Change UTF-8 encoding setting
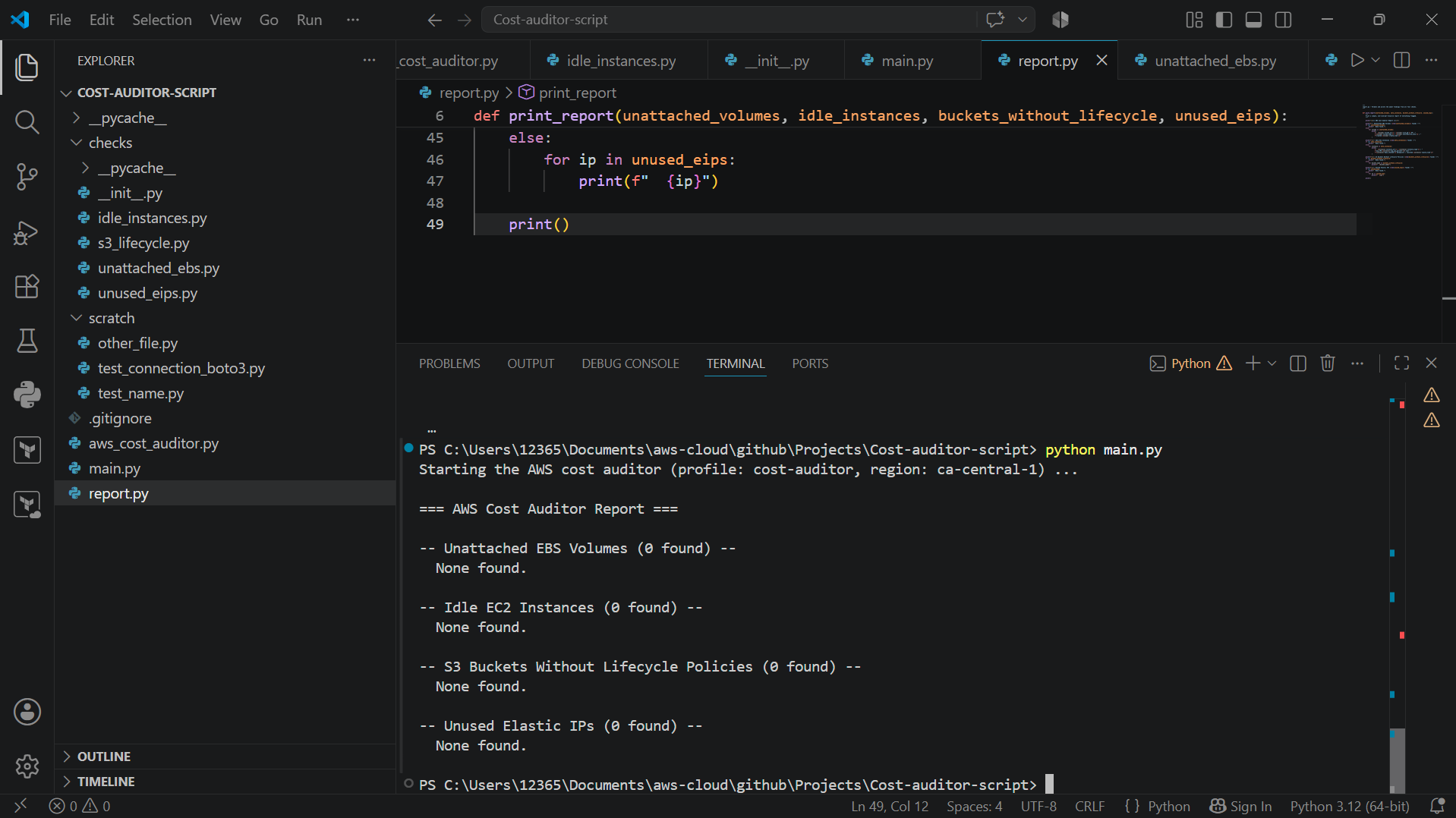The height and width of the screenshot is (818, 1456). click(1038, 806)
